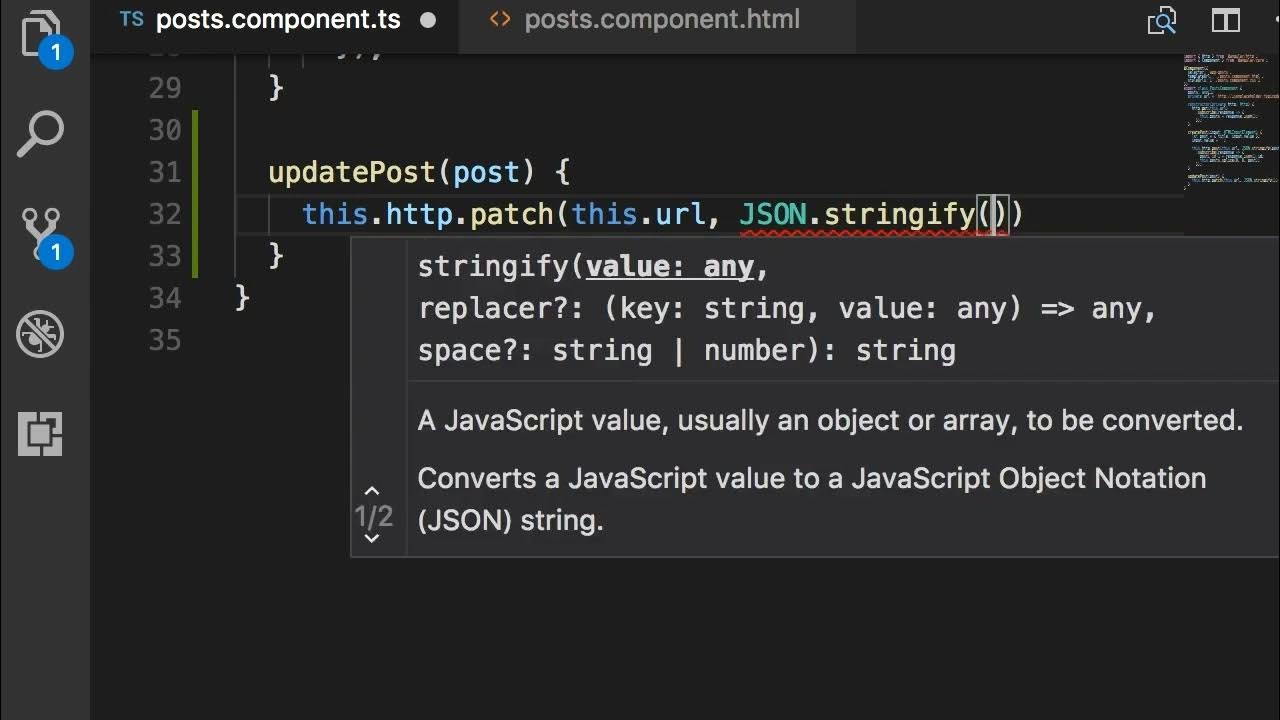Show next signature with down chevron
This screenshot has width=1280, height=720.
372,539
